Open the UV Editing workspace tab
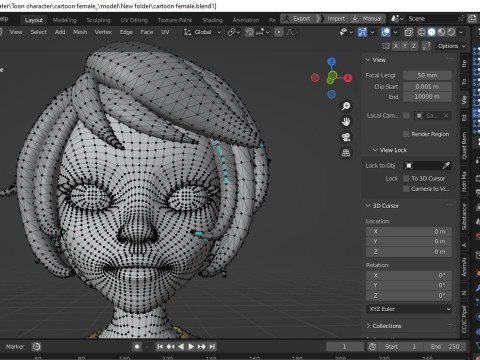480x360 pixels. click(x=134, y=20)
